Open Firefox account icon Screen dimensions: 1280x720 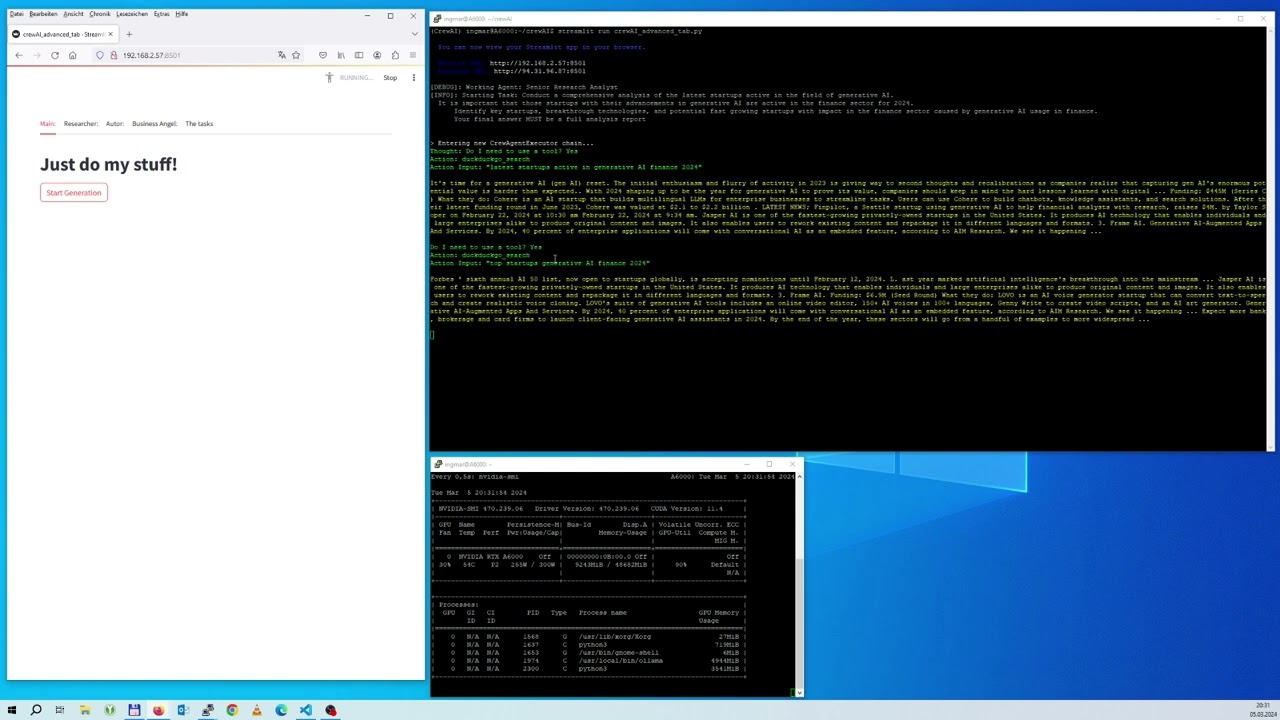[x=377, y=55]
